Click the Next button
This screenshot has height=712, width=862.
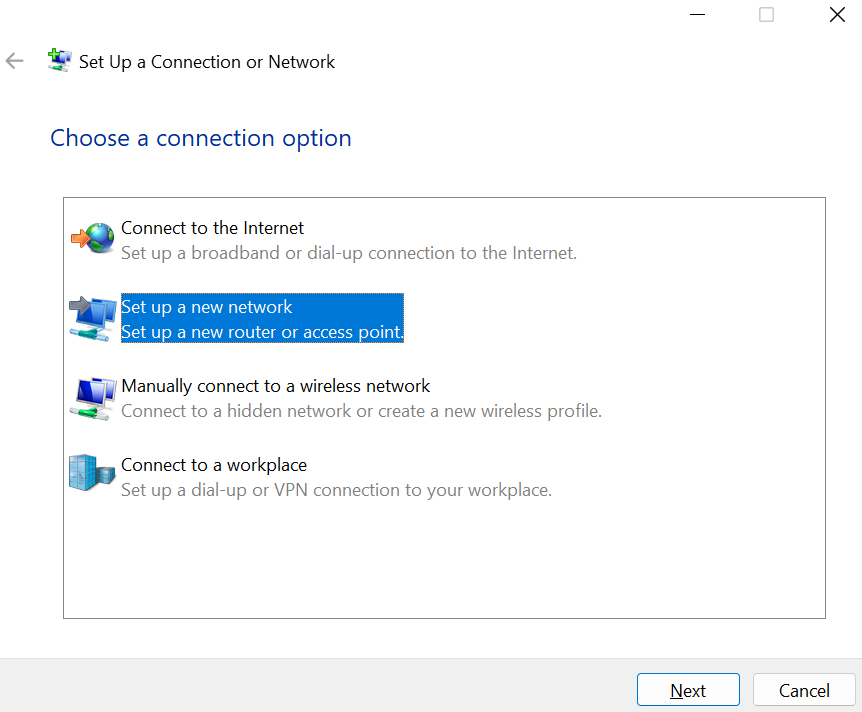688,689
